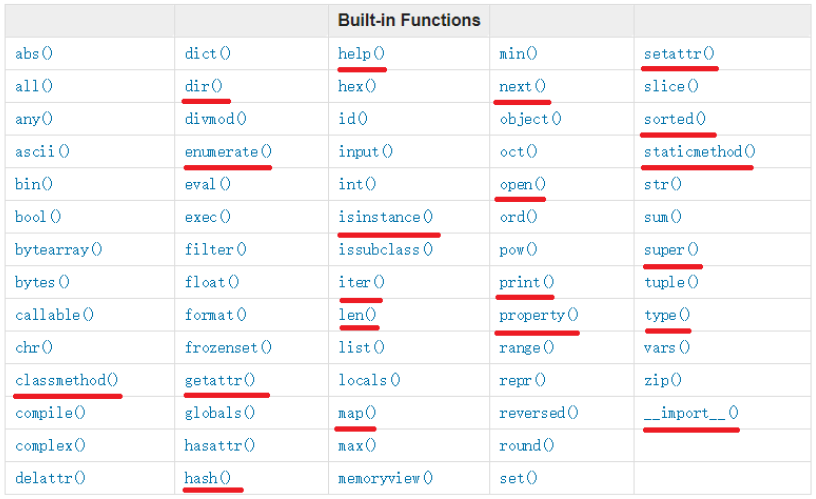Image resolution: width=816 pixels, height=499 pixels.
Task: Open the __import__() link
Action: coord(691,412)
